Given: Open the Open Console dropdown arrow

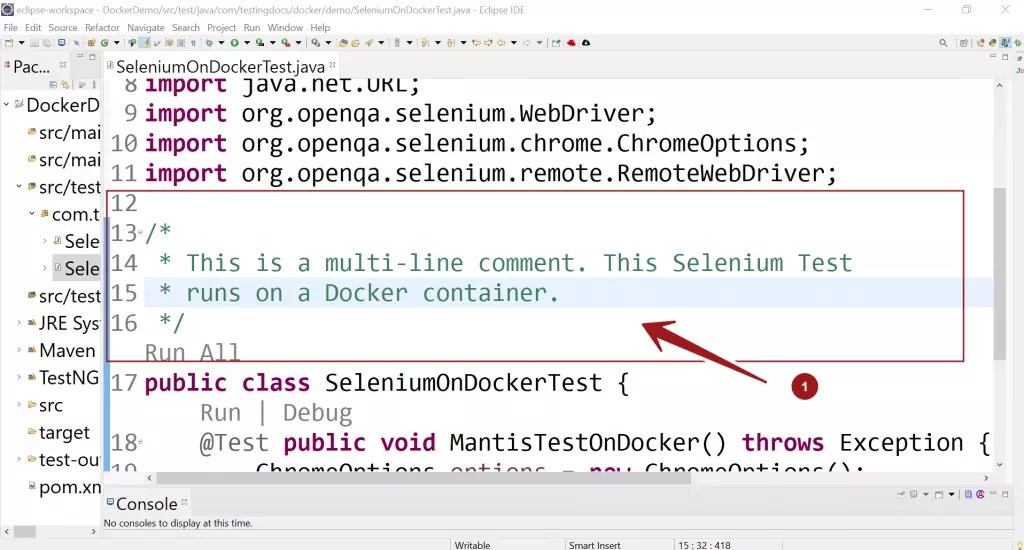Looking at the screenshot, I should point(952,494).
